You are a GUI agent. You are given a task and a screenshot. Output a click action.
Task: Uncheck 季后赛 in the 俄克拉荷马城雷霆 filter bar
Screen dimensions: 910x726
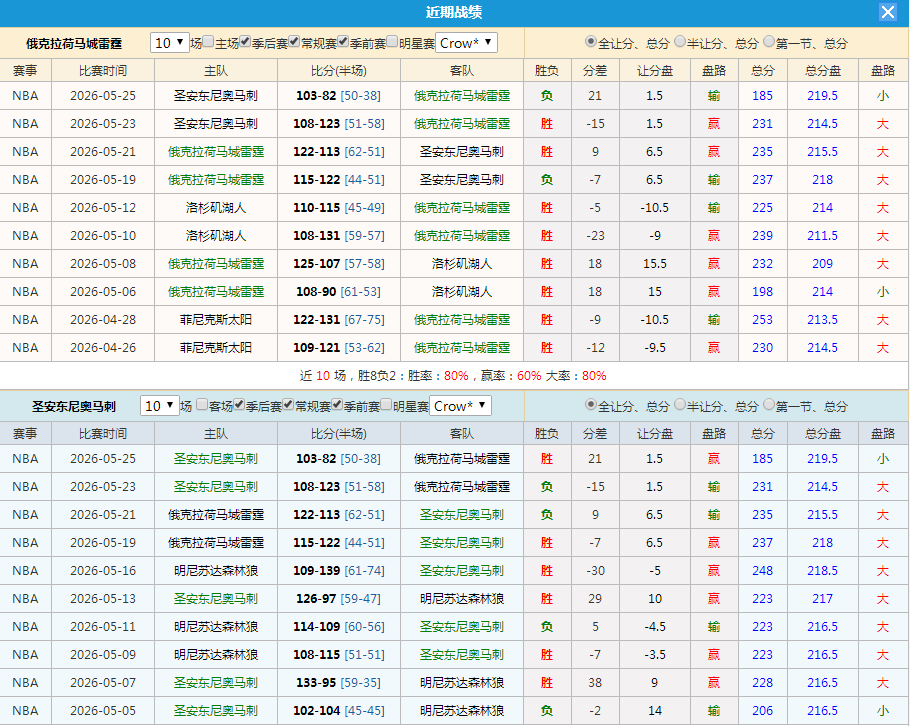coord(245,41)
